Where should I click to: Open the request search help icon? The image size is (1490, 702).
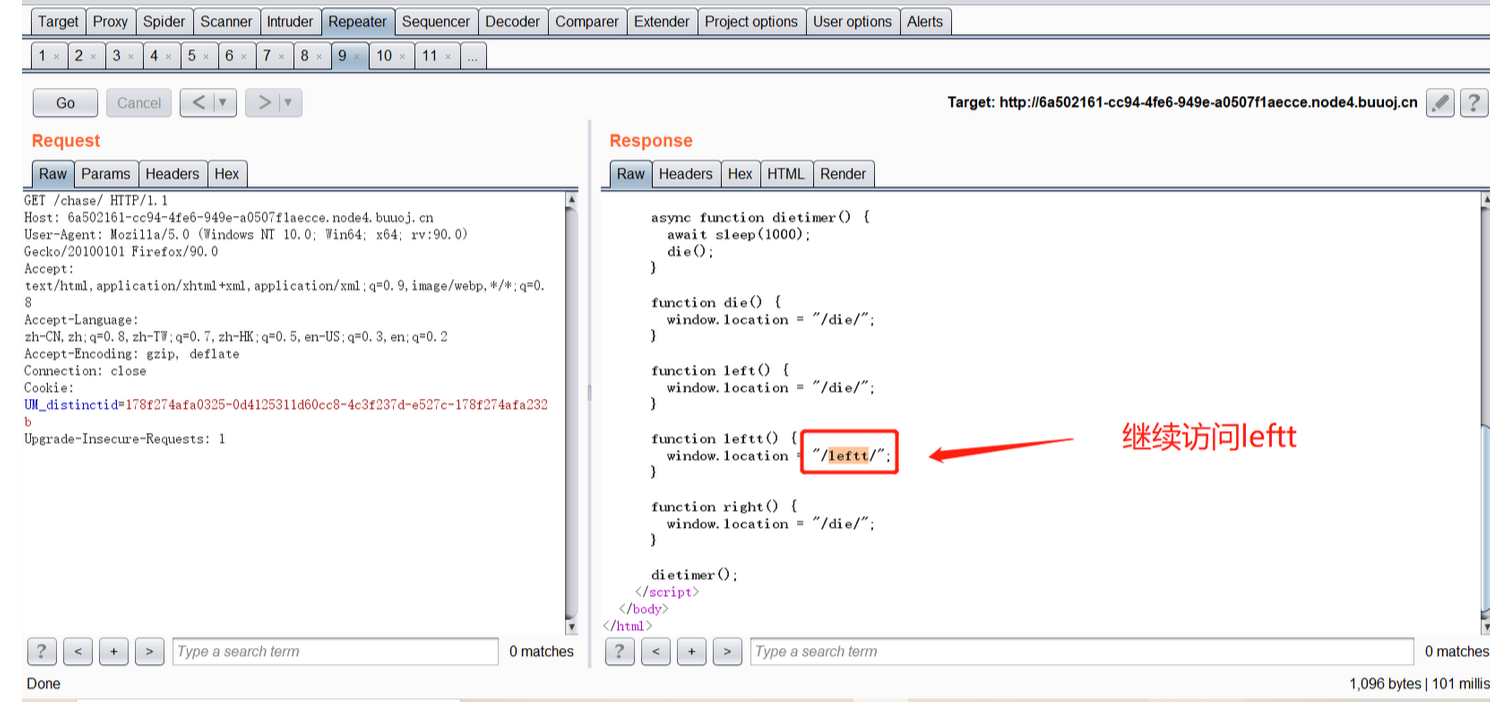click(41, 651)
